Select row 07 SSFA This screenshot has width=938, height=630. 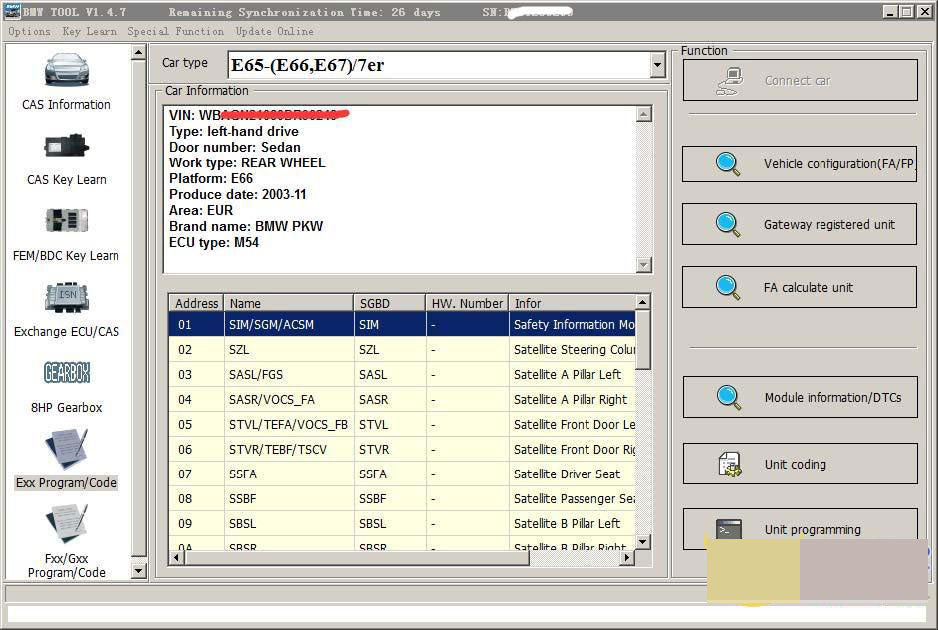pyautogui.click(x=402, y=474)
